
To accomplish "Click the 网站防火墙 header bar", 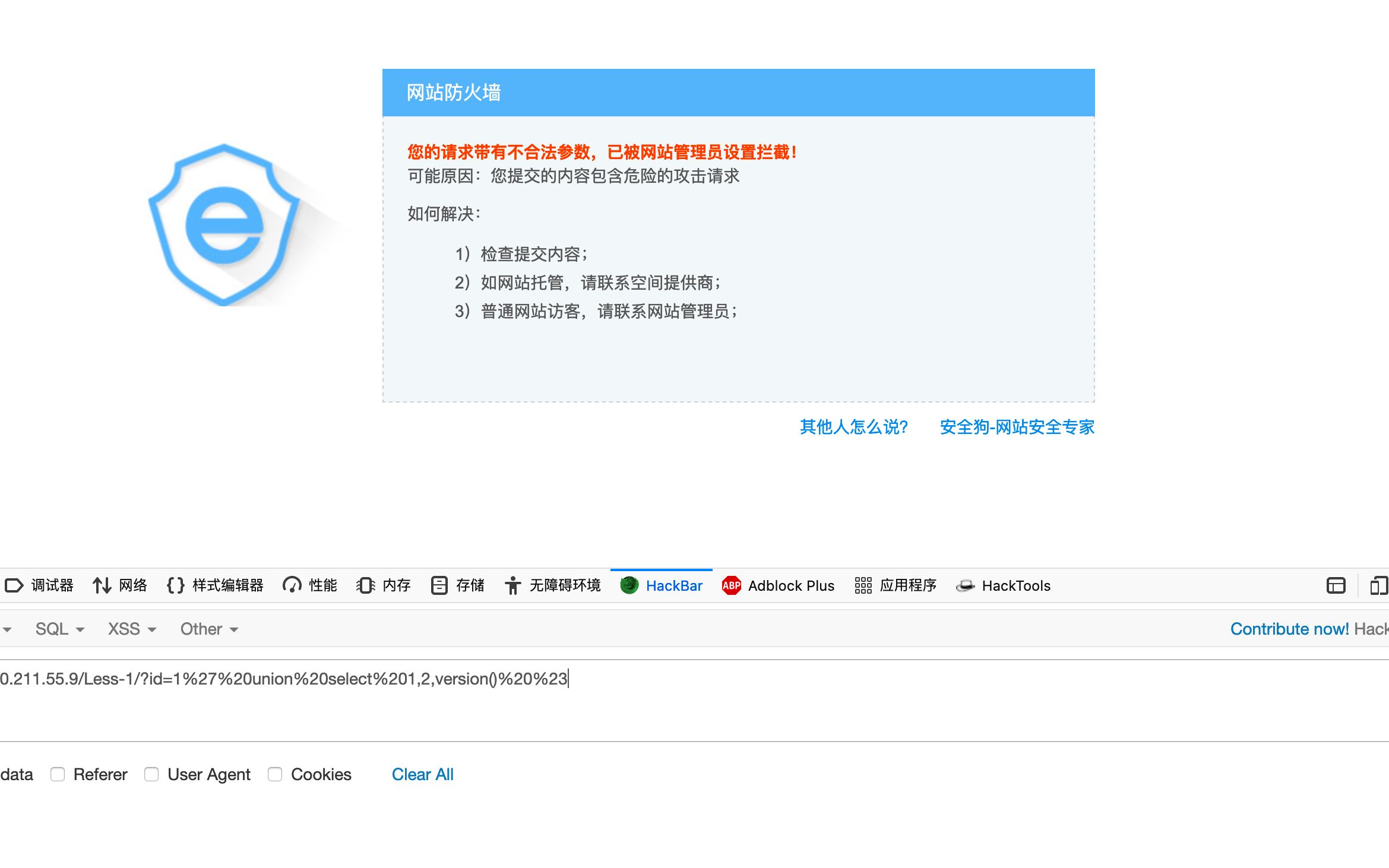I will point(738,93).
